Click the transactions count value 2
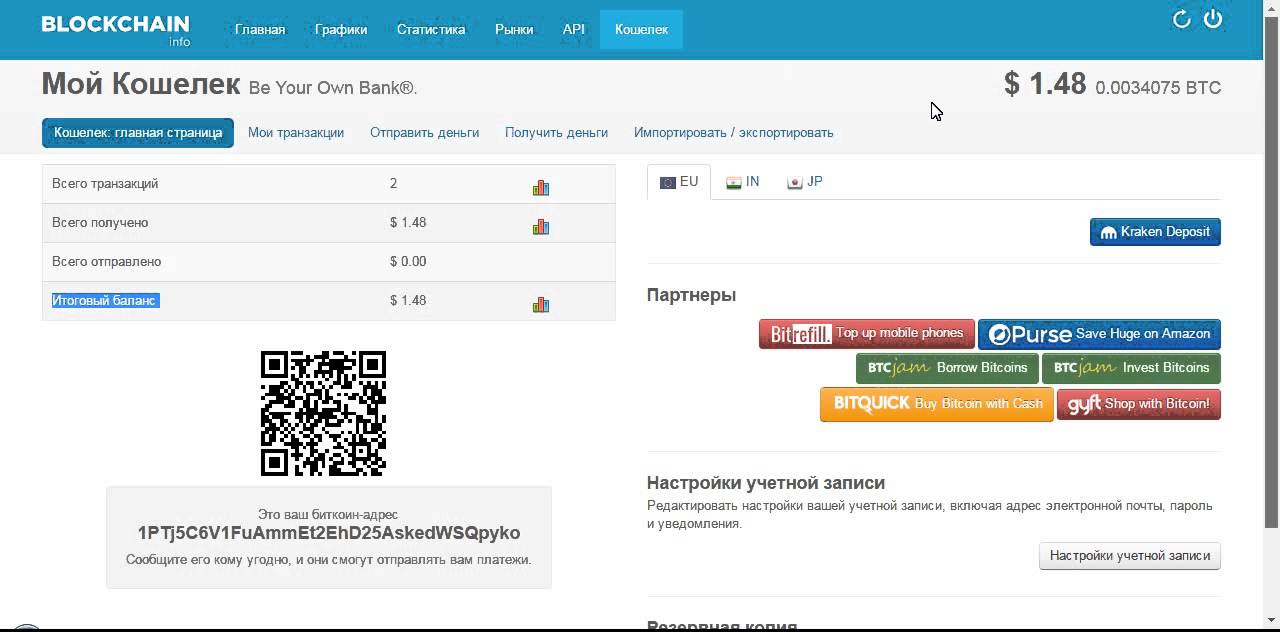 [x=394, y=183]
